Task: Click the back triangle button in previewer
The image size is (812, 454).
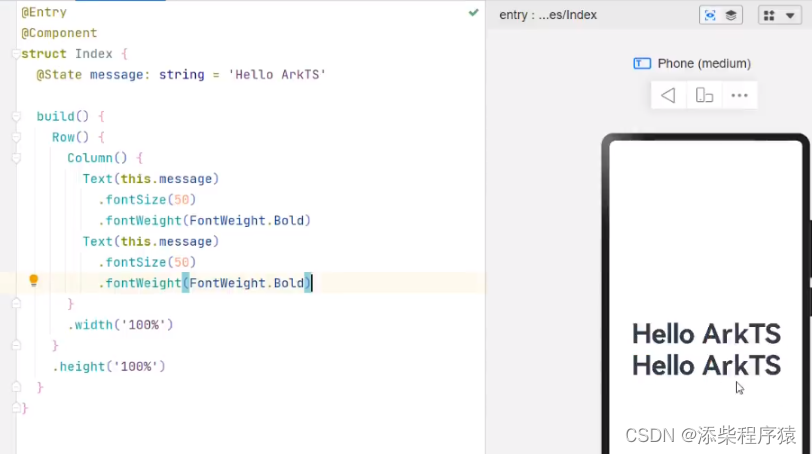Action: pyautogui.click(x=668, y=95)
